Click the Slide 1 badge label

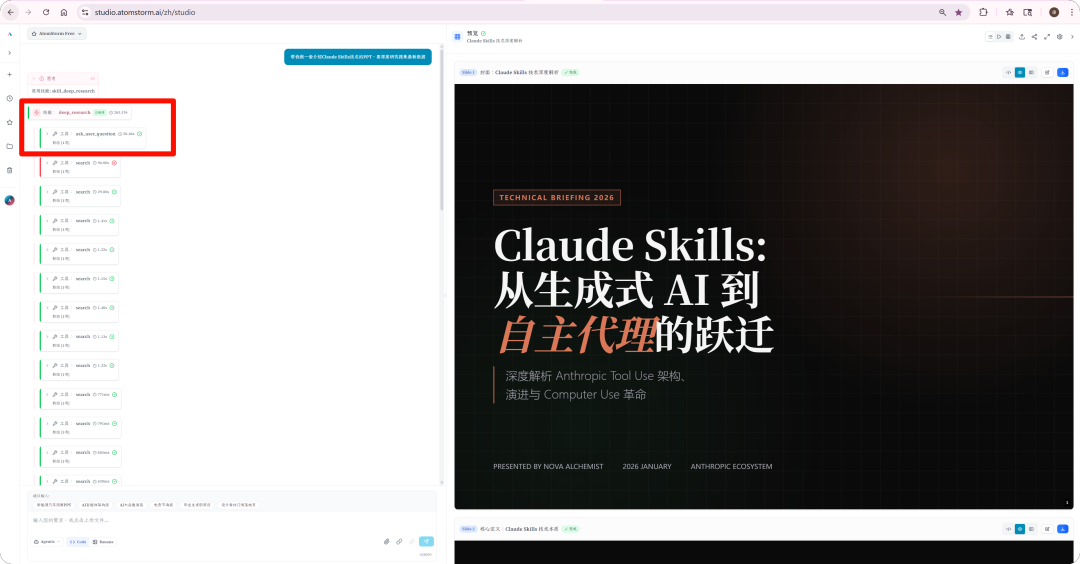point(468,72)
